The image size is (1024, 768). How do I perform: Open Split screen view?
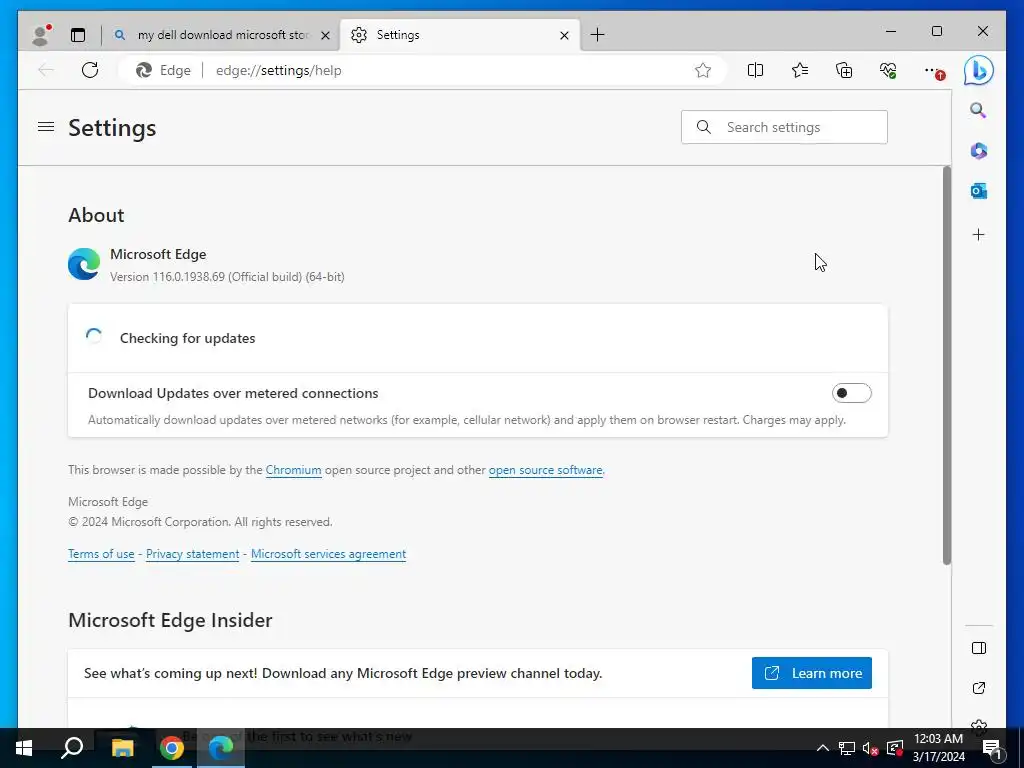[756, 70]
